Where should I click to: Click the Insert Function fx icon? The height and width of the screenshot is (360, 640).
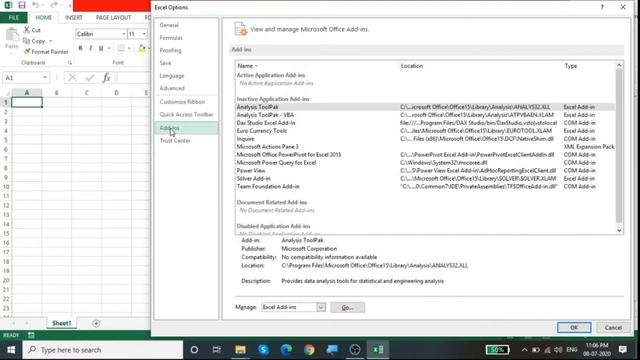[106, 78]
